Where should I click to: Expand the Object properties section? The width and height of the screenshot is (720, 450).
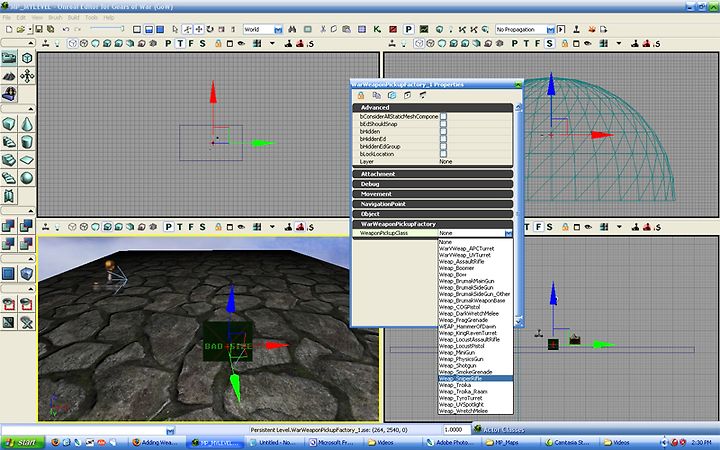(433, 214)
